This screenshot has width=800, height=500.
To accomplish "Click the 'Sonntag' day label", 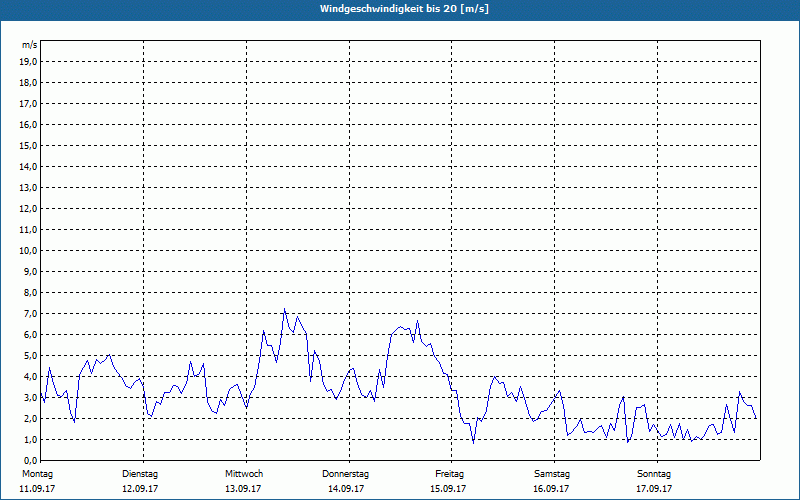I will [654, 474].
